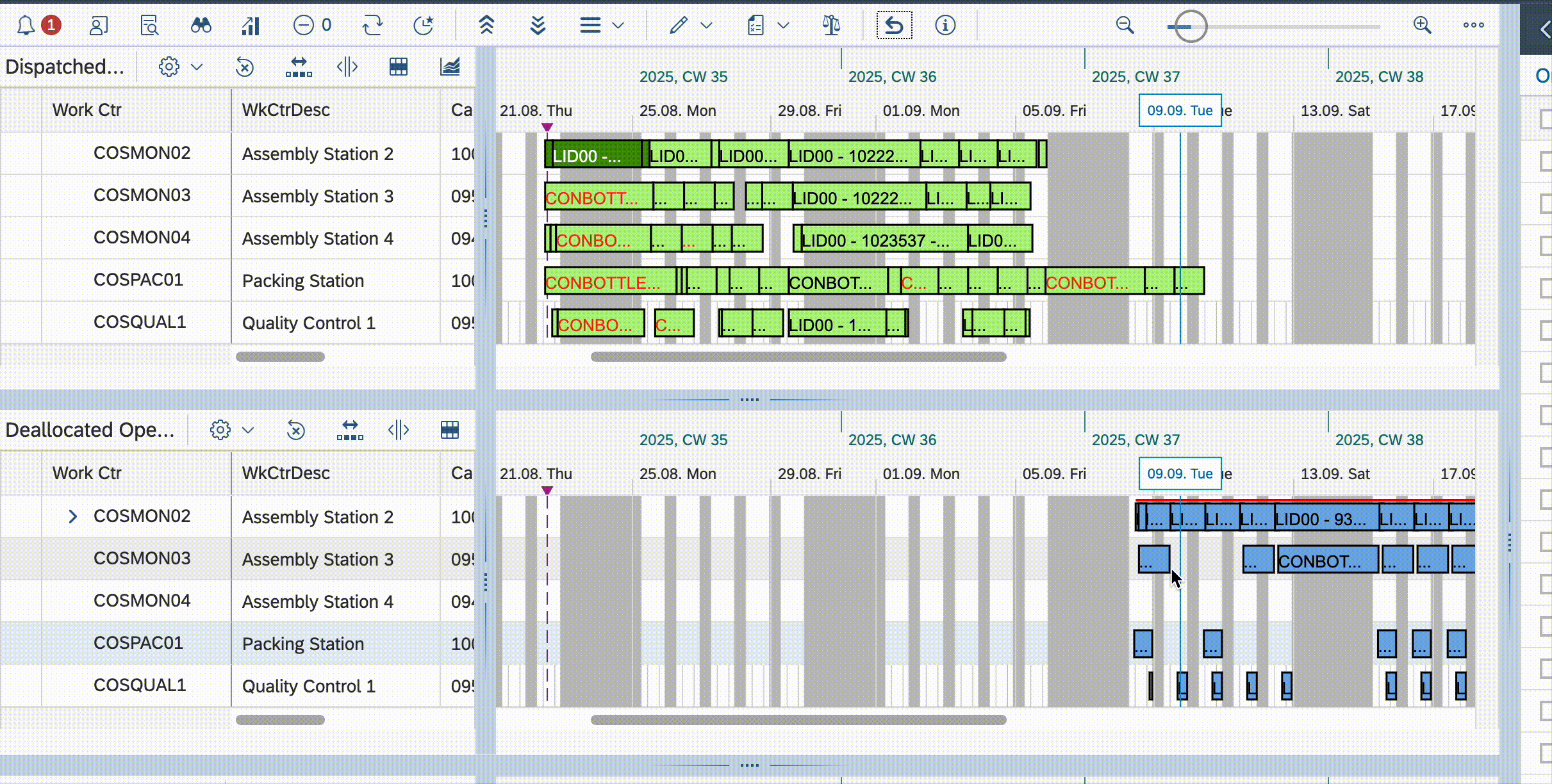
Task: Click the balance scale icon
Action: click(x=831, y=26)
